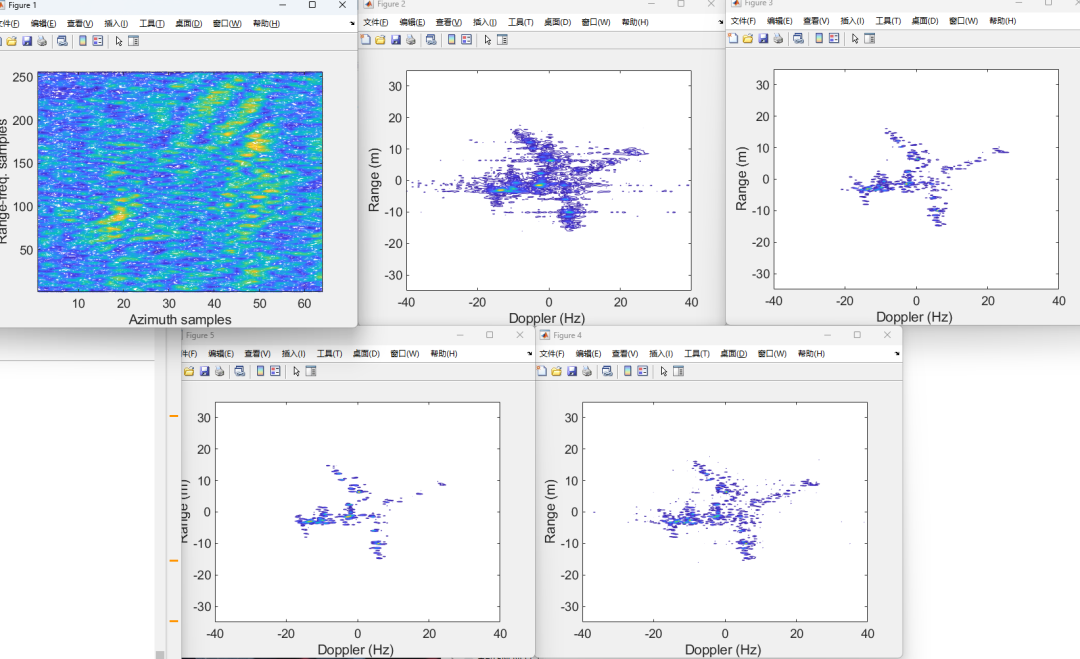Screen dimensions: 1080x659
Task: Property inspector icon in Figure 3 toolbar
Action: 870,39
